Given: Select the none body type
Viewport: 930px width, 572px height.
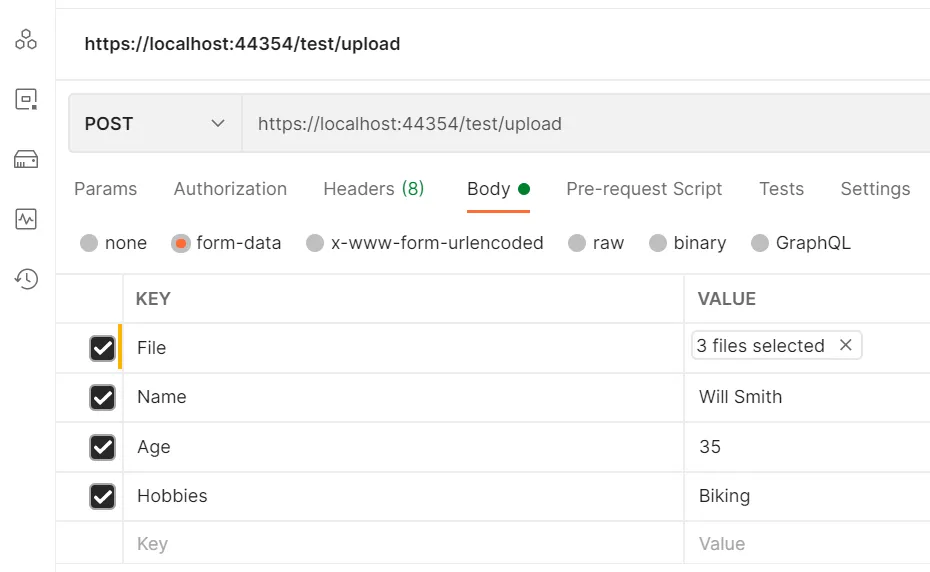Looking at the screenshot, I should pos(89,243).
